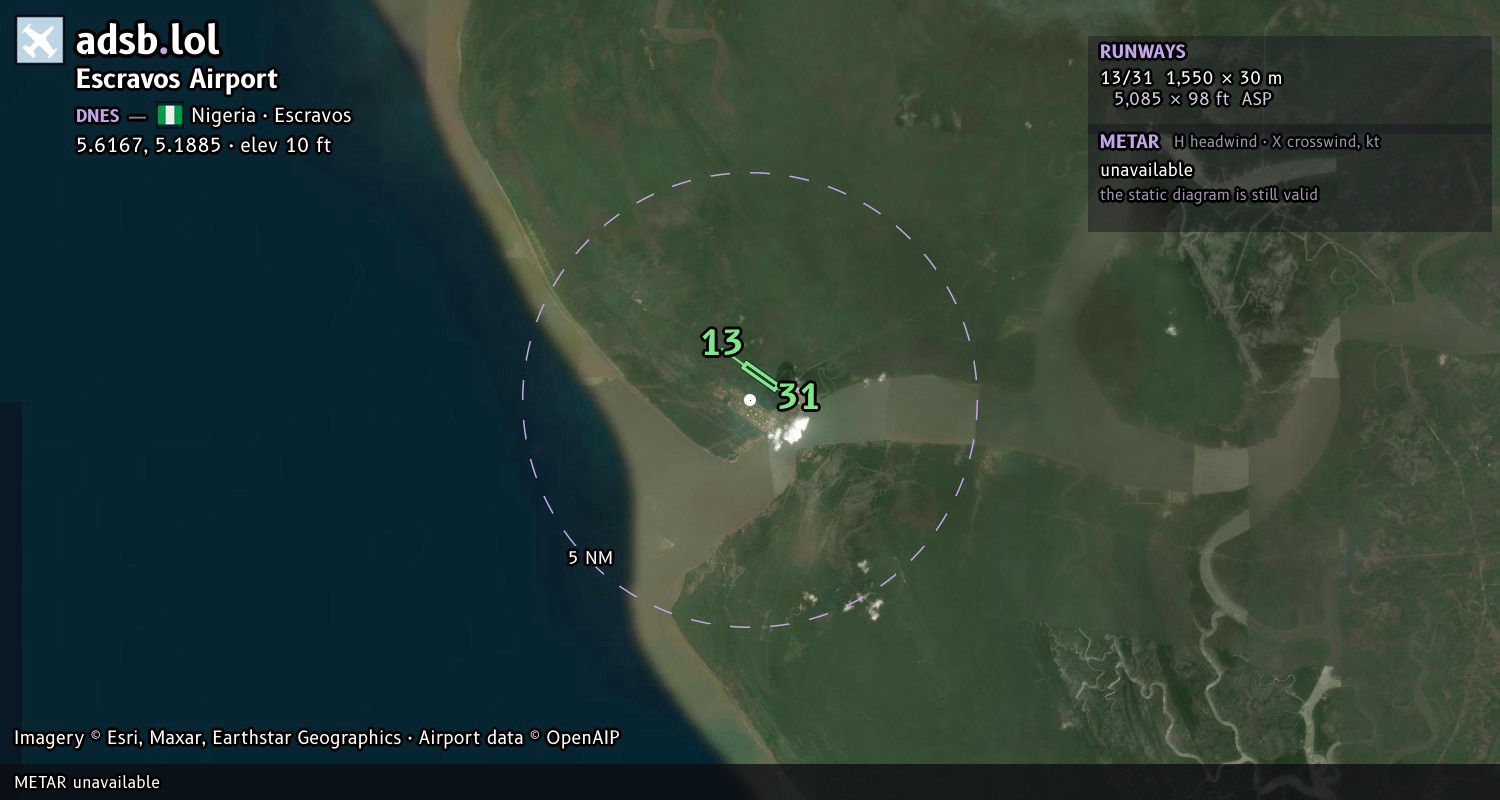Click the coordinates "5.6167, 5.1885 · elev 10 ft"

click(x=203, y=145)
